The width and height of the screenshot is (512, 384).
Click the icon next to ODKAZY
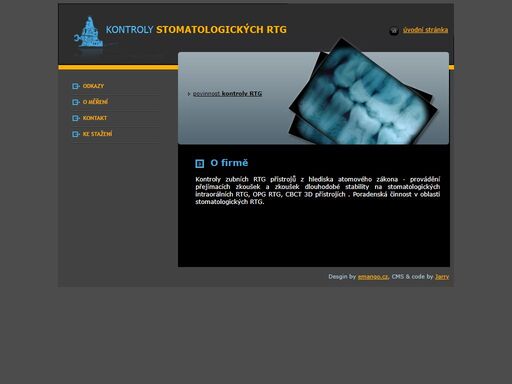(x=76, y=86)
